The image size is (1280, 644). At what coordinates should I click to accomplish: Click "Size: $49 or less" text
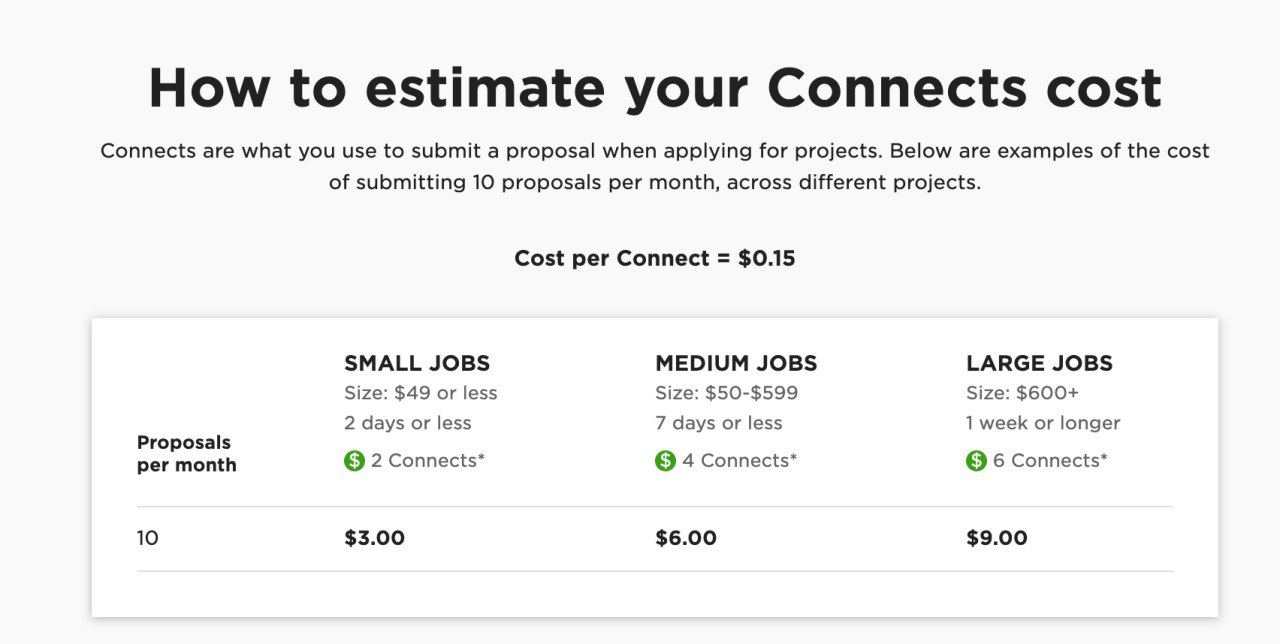click(421, 393)
